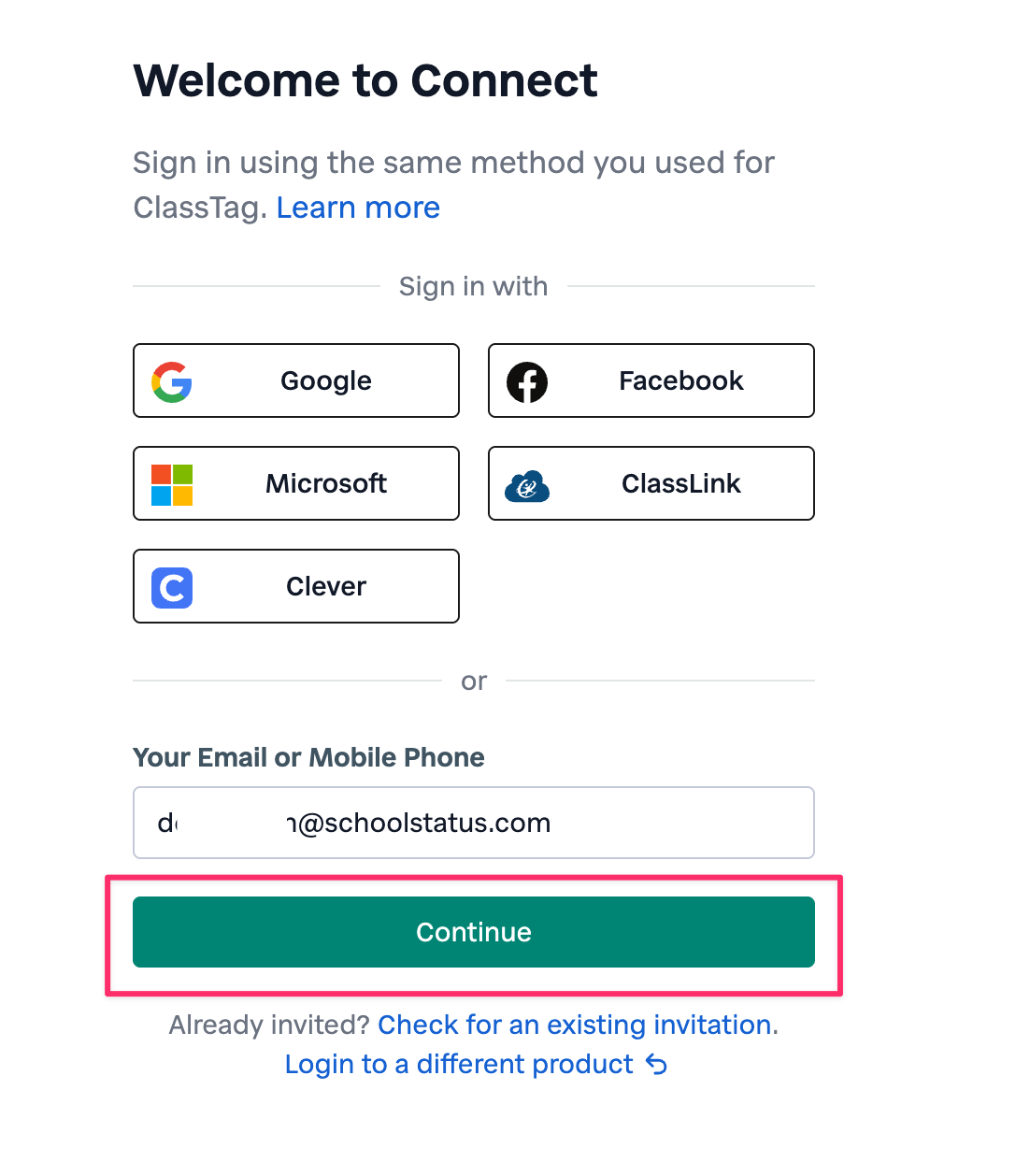The width and height of the screenshot is (1030, 1176).
Task: Click the "Sign in with" divider text
Action: point(473,286)
